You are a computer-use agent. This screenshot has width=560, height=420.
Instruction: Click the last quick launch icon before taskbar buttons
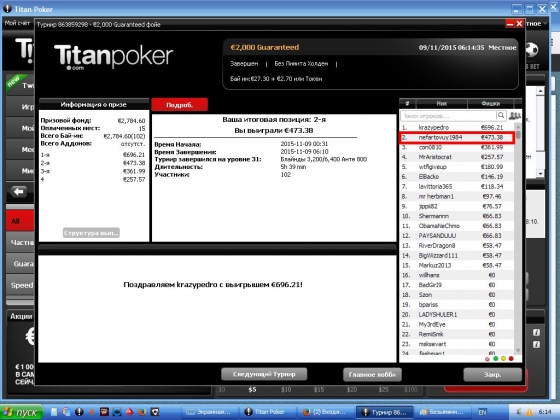pos(155,412)
